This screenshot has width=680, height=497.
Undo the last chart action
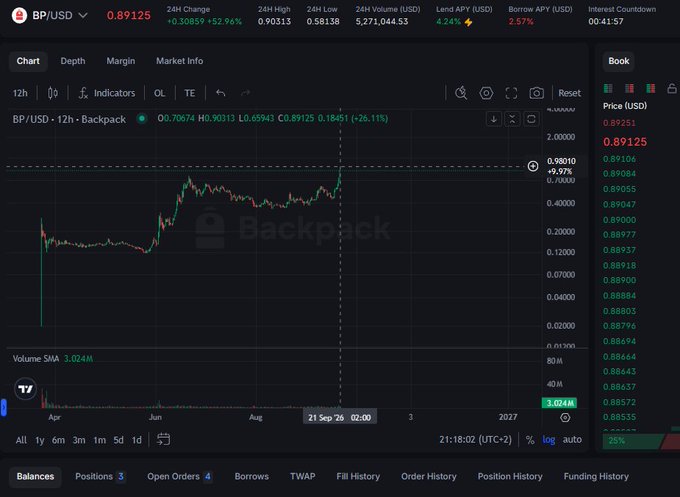point(220,93)
